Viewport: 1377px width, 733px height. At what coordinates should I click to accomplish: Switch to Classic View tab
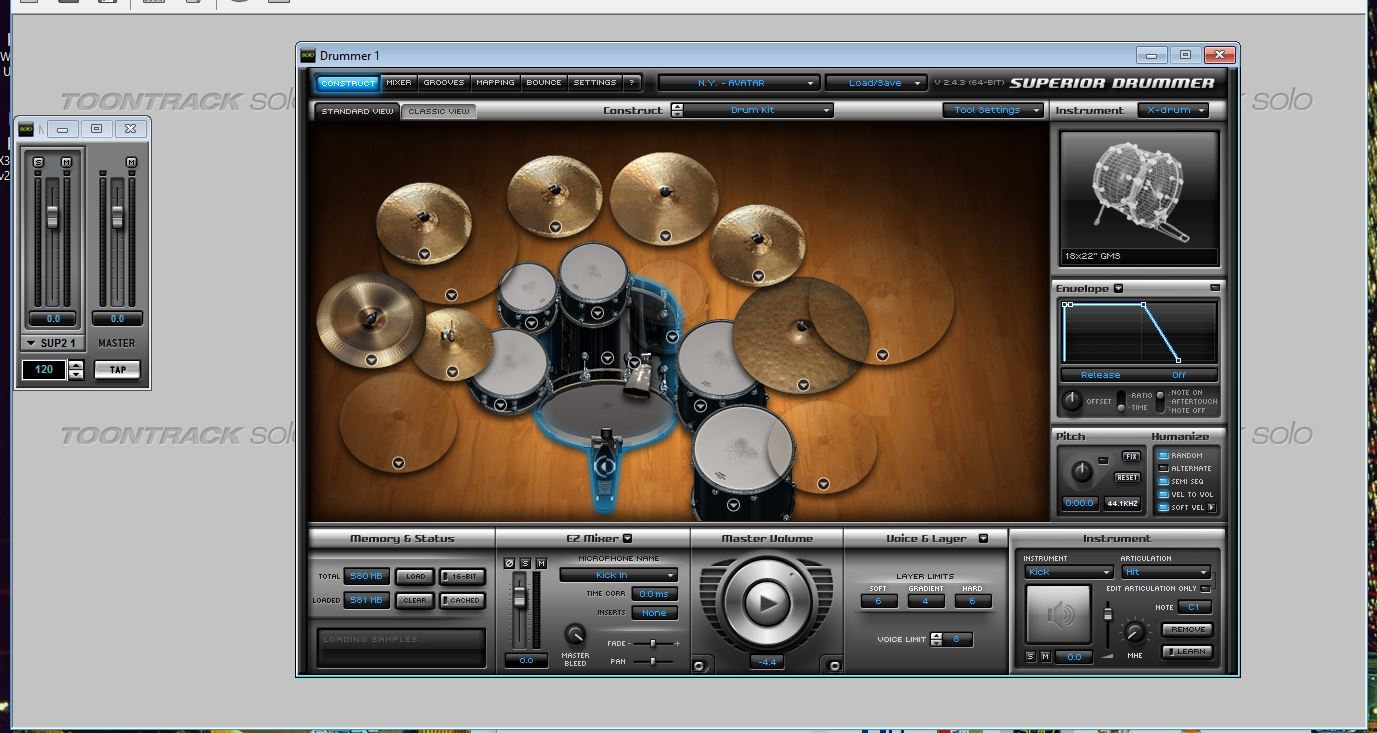(439, 111)
